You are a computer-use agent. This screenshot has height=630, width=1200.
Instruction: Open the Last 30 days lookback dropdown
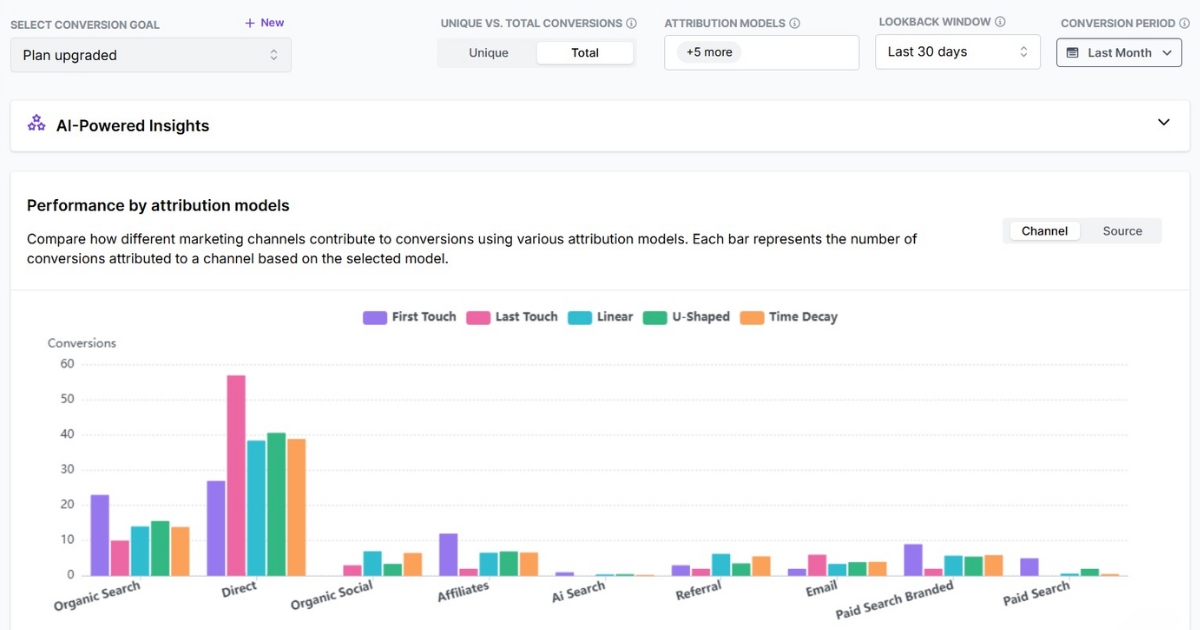click(957, 51)
